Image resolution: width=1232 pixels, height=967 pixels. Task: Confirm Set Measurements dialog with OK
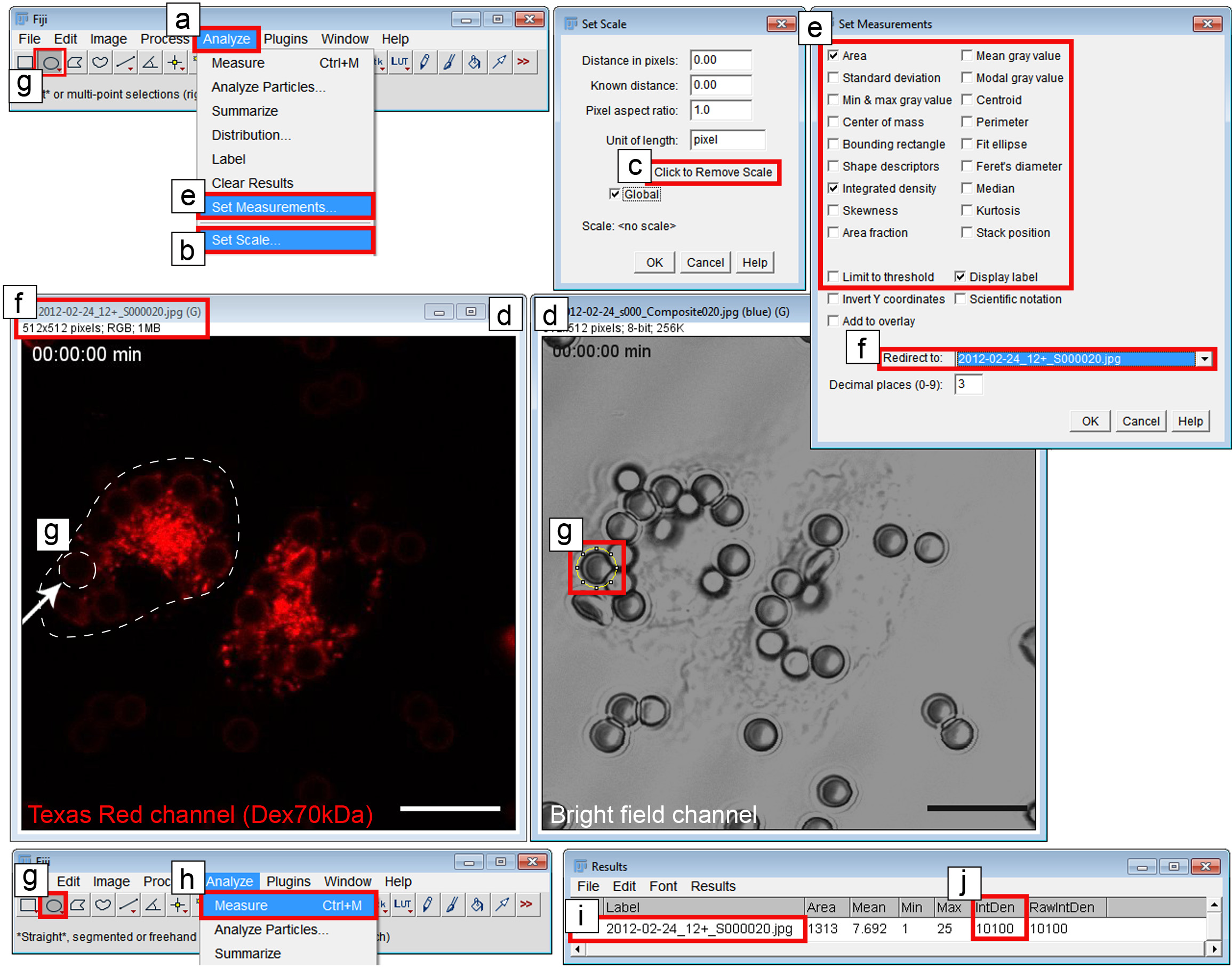point(1090,421)
